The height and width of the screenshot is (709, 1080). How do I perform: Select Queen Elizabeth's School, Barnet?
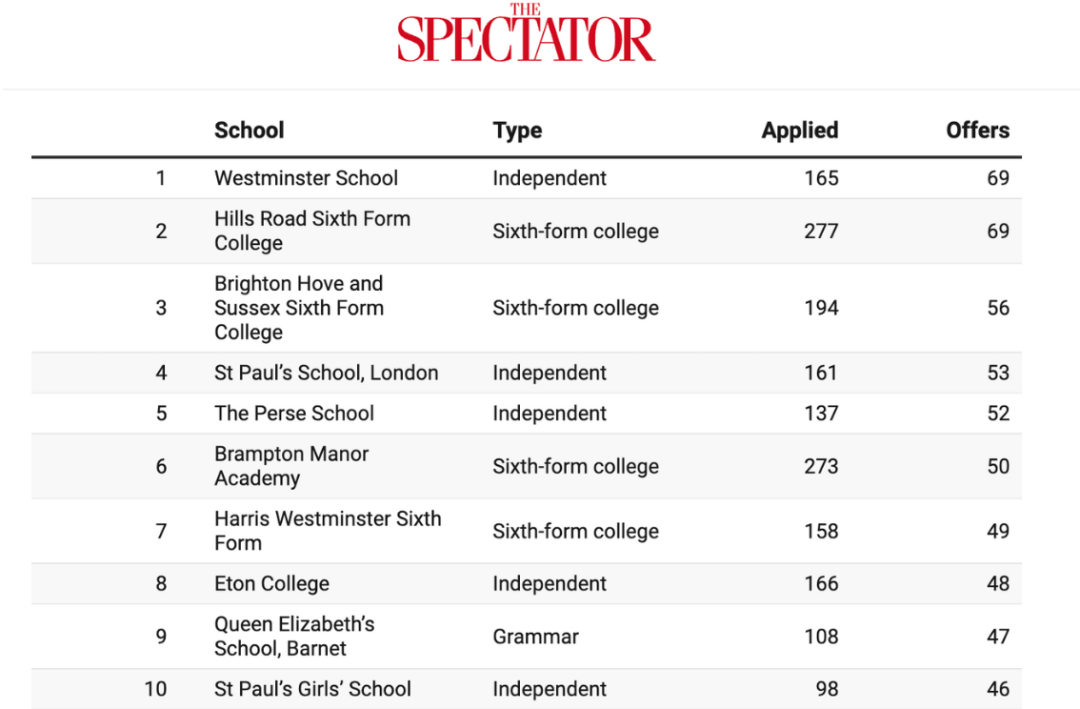[x=294, y=636]
